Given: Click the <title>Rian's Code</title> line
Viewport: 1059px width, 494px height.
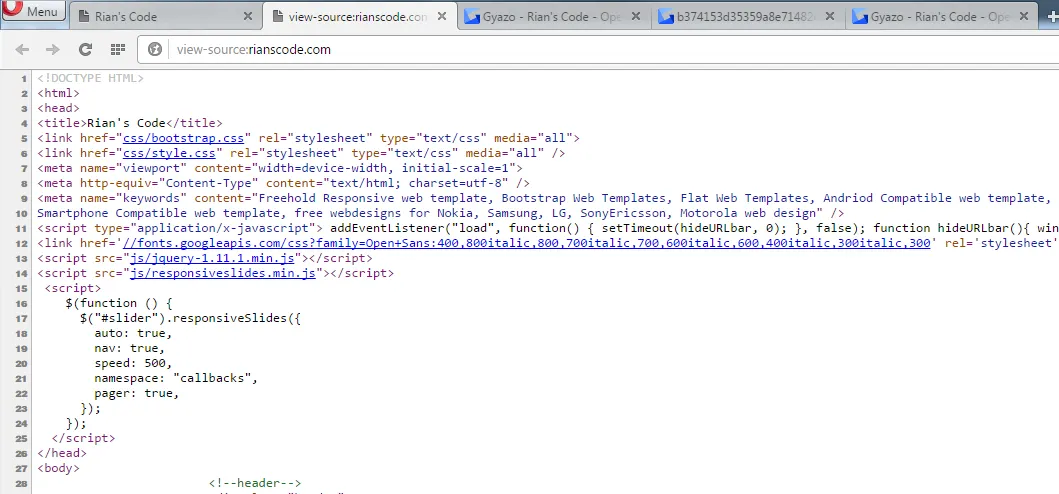Looking at the screenshot, I should (x=130, y=123).
